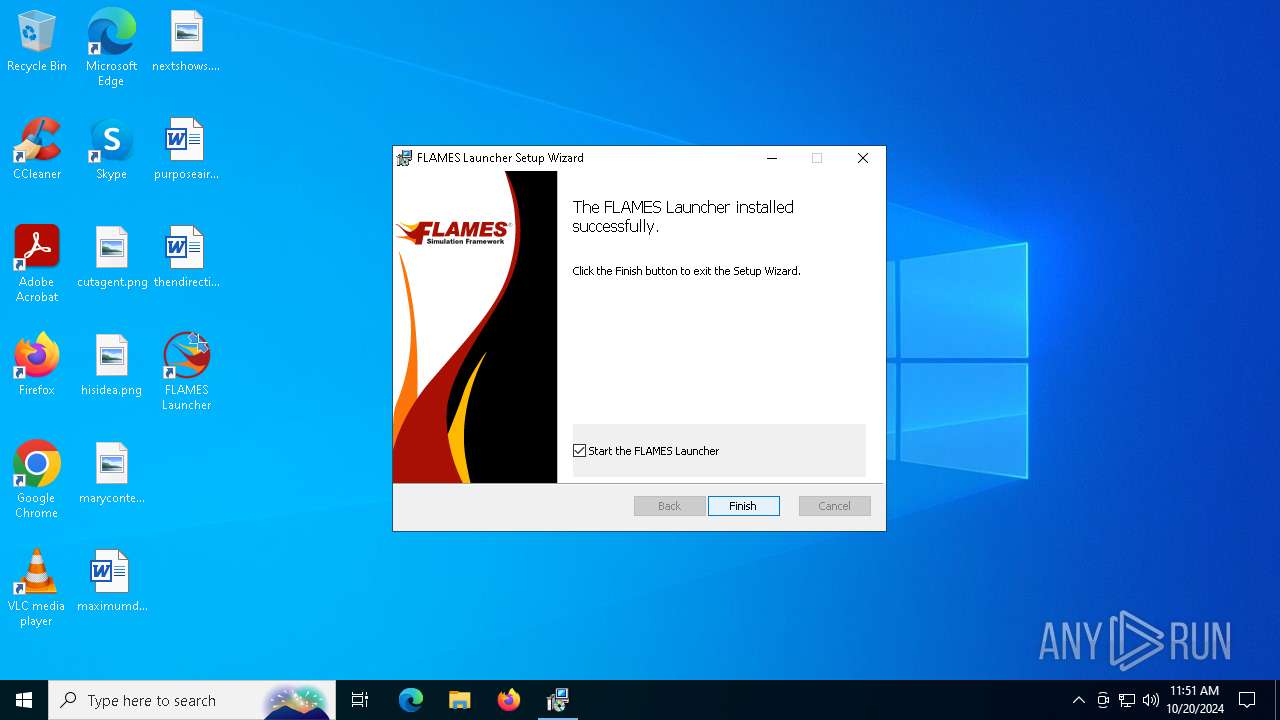Image resolution: width=1280 pixels, height=720 pixels.
Task: Click the installer taskbar icon
Action: tap(558, 700)
